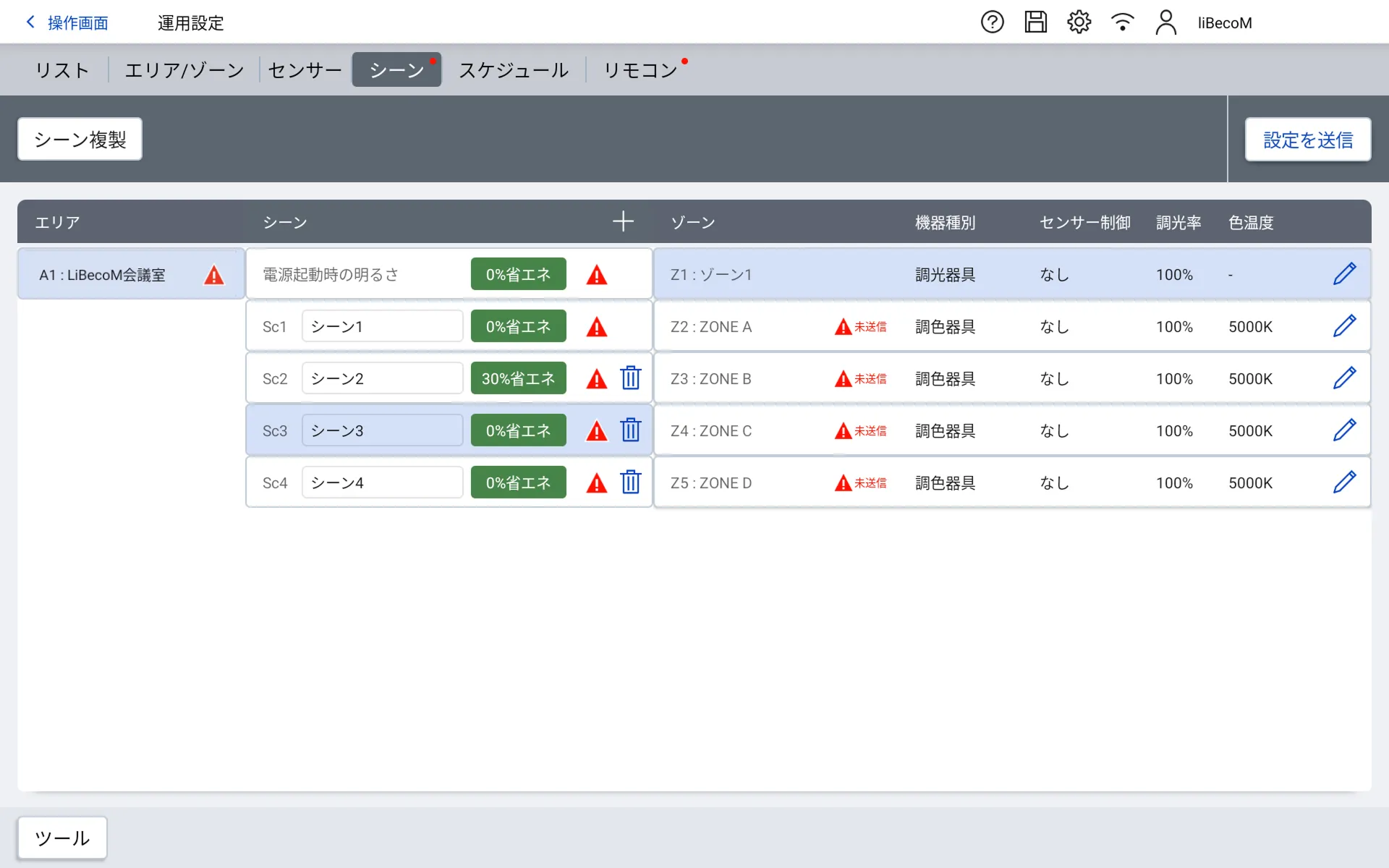Delete scene Sc4 with trash icon
The image size is (1389, 868).
(x=631, y=482)
